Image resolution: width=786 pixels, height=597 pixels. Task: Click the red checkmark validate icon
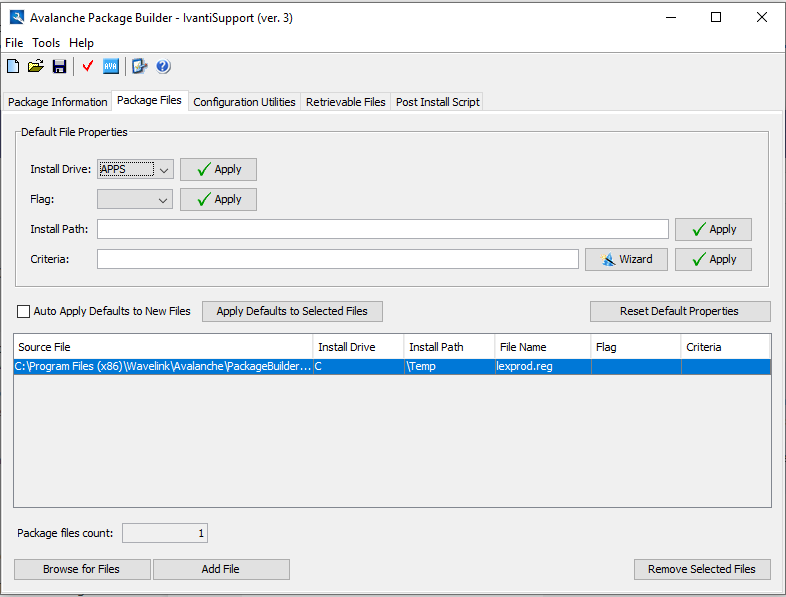(x=88, y=66)
